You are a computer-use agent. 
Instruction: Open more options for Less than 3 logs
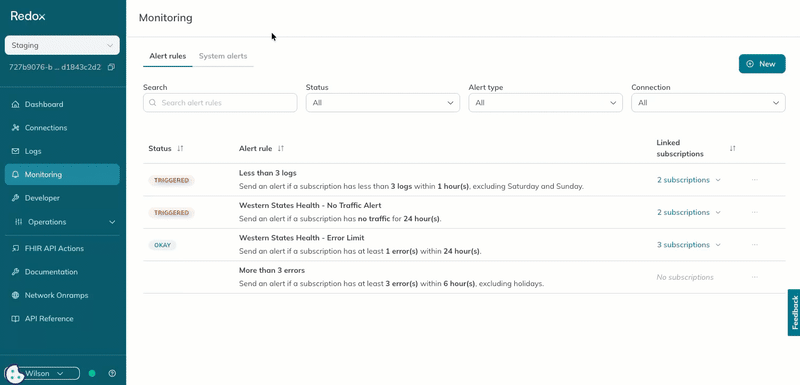coord(755,179)
